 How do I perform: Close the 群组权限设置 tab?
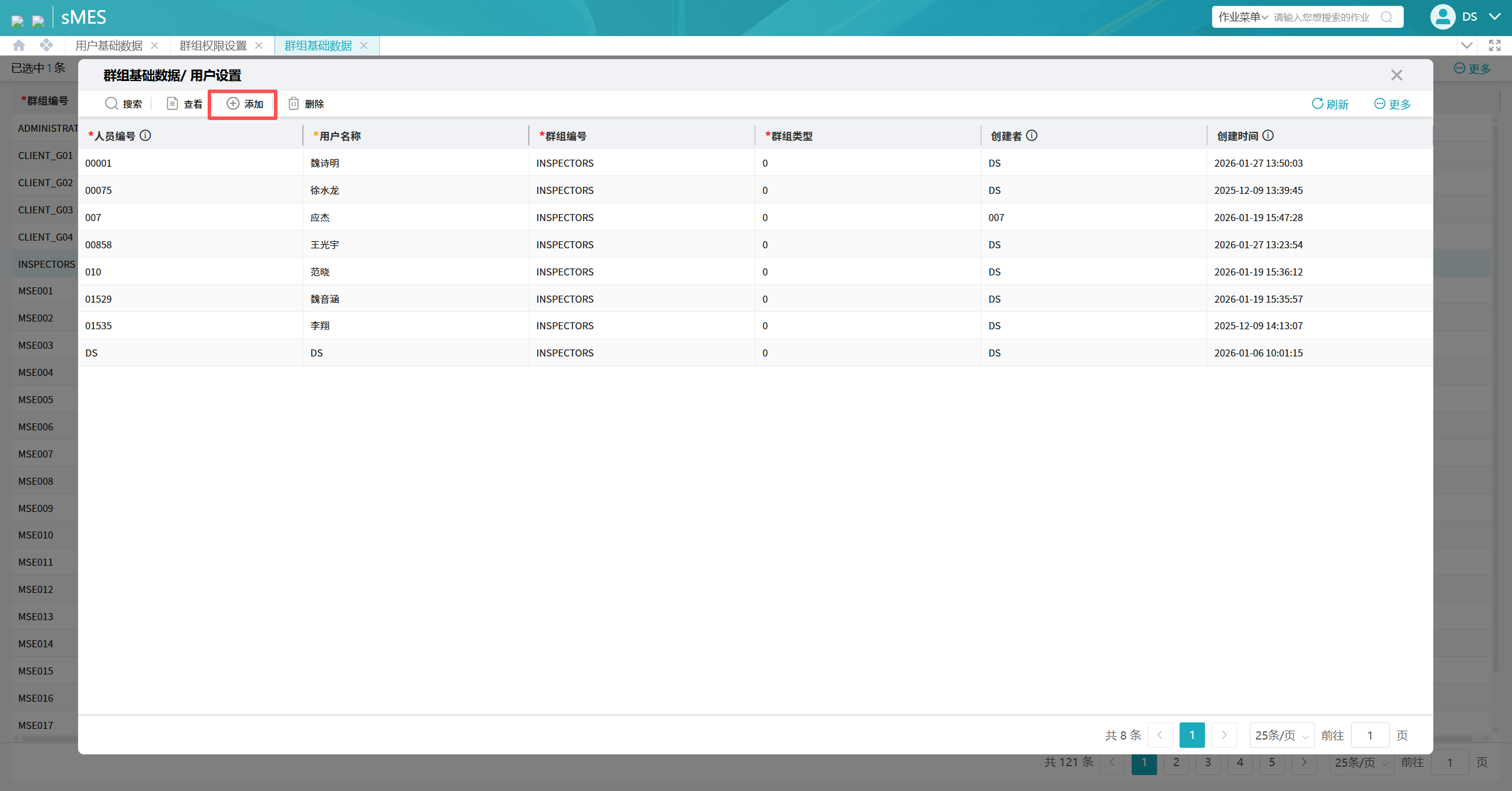[259, 46]
